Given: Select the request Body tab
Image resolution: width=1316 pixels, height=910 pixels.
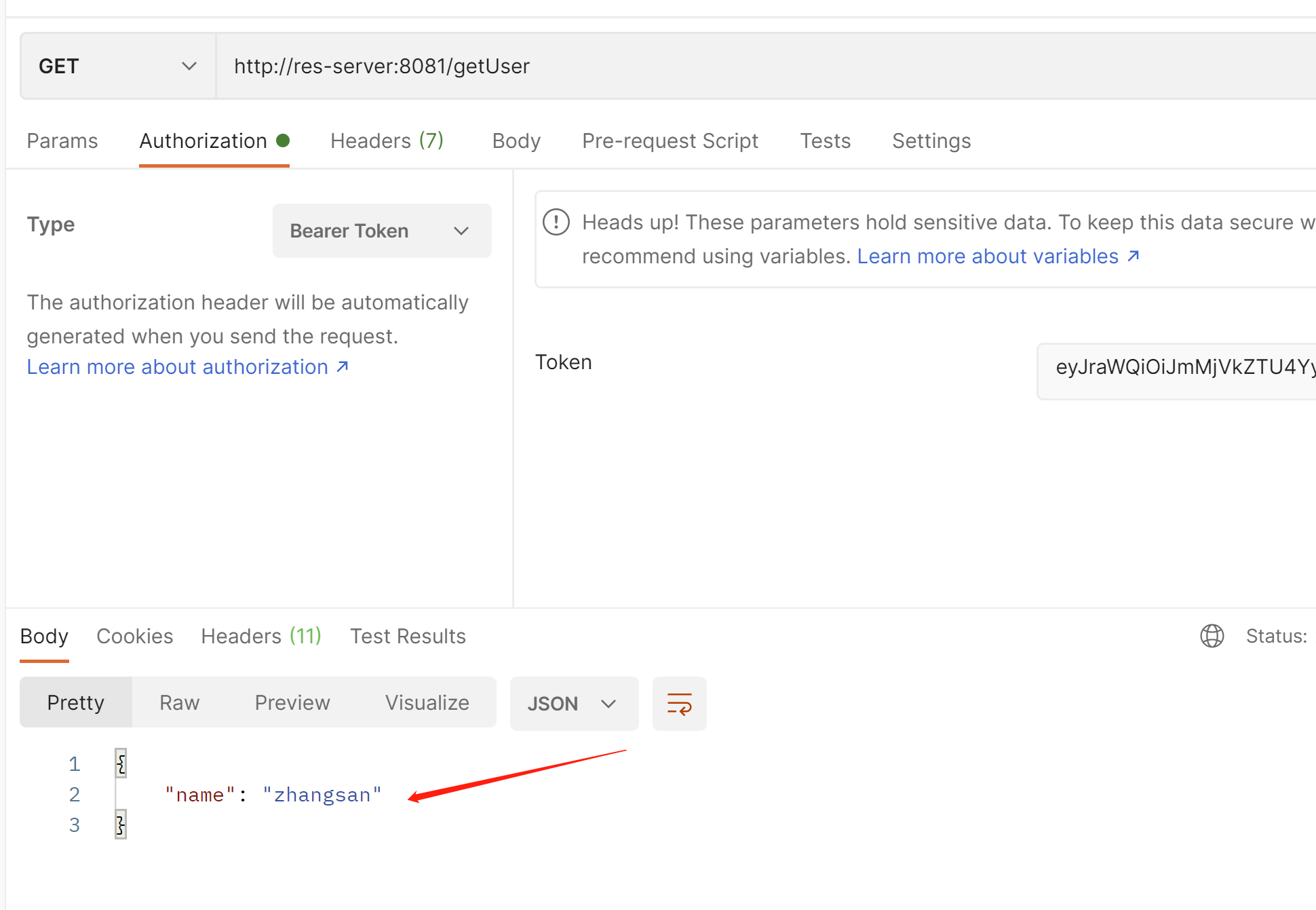Looking at the screenshot, I should pos(516,141).
